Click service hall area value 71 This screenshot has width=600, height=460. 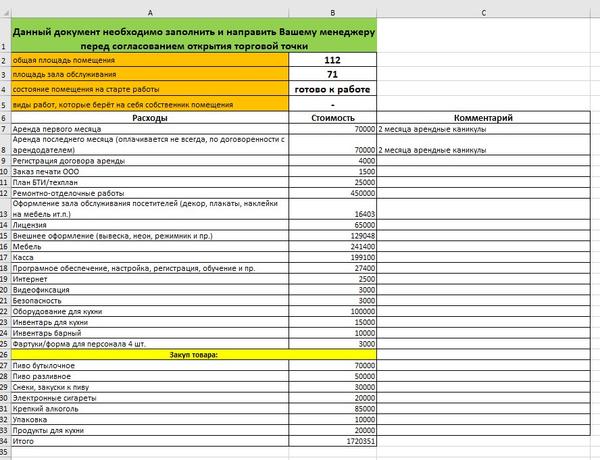333,74
